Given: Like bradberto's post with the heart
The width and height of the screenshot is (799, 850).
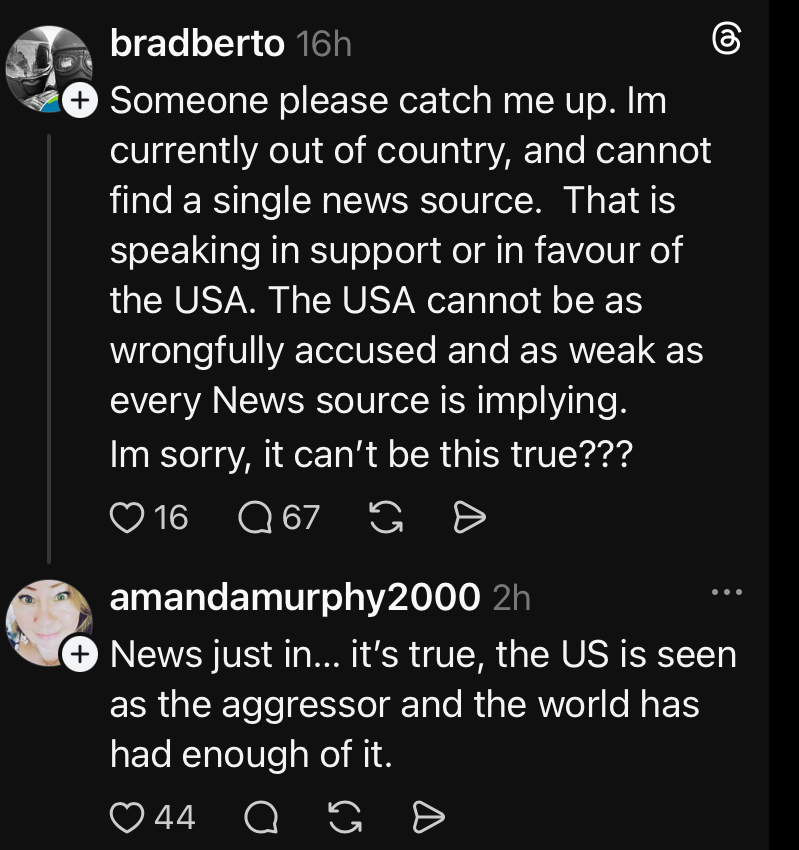Looking at the screenshot, I should [x=126, y=517].
